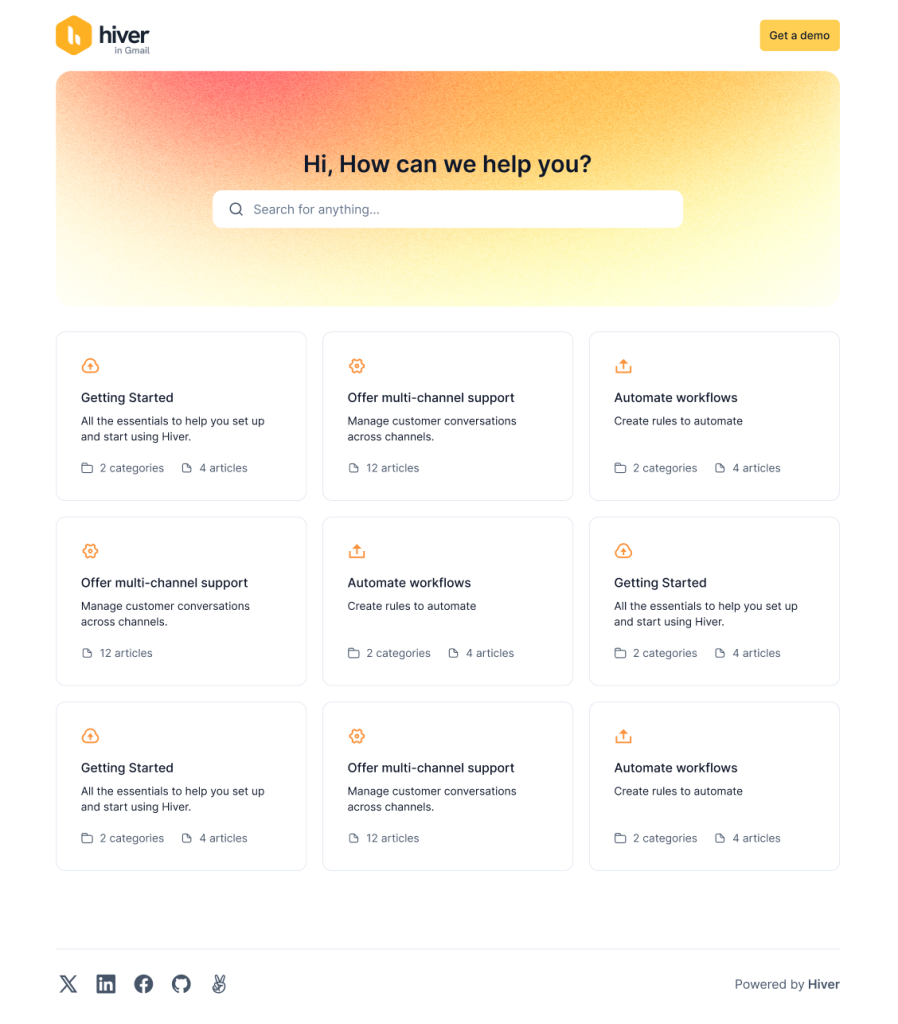Click the Powered by Hiver link
The image size is (898, 1024).
pyautogui.click(x=787, y=983)
